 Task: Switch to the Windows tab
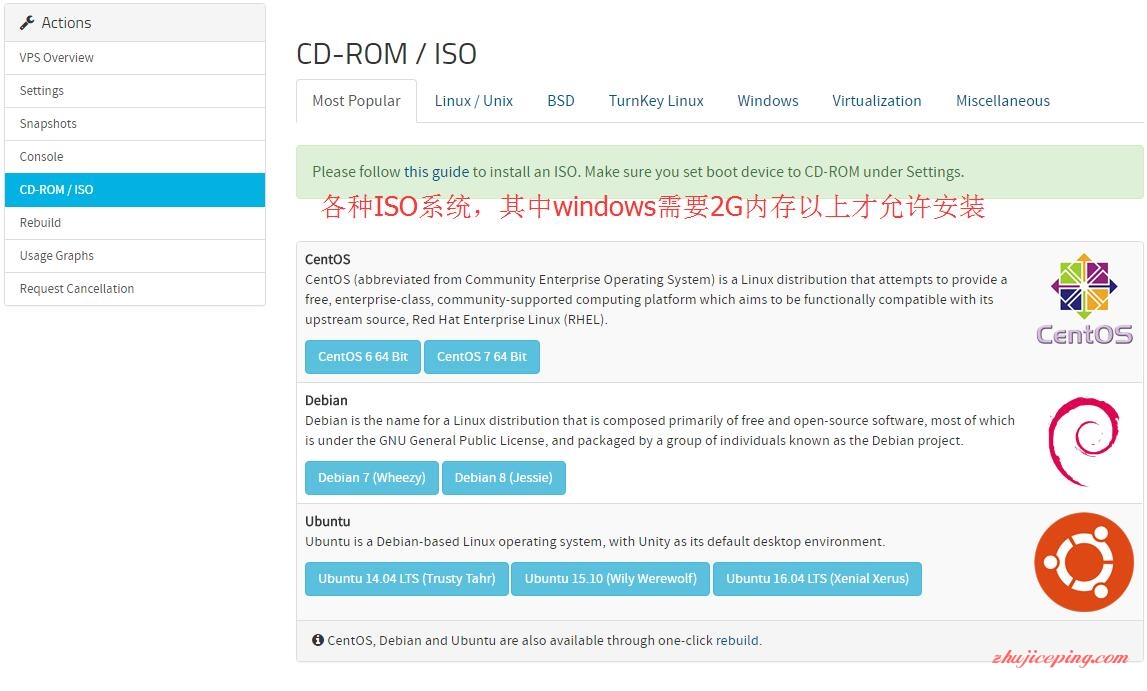(x=767, y=101)
